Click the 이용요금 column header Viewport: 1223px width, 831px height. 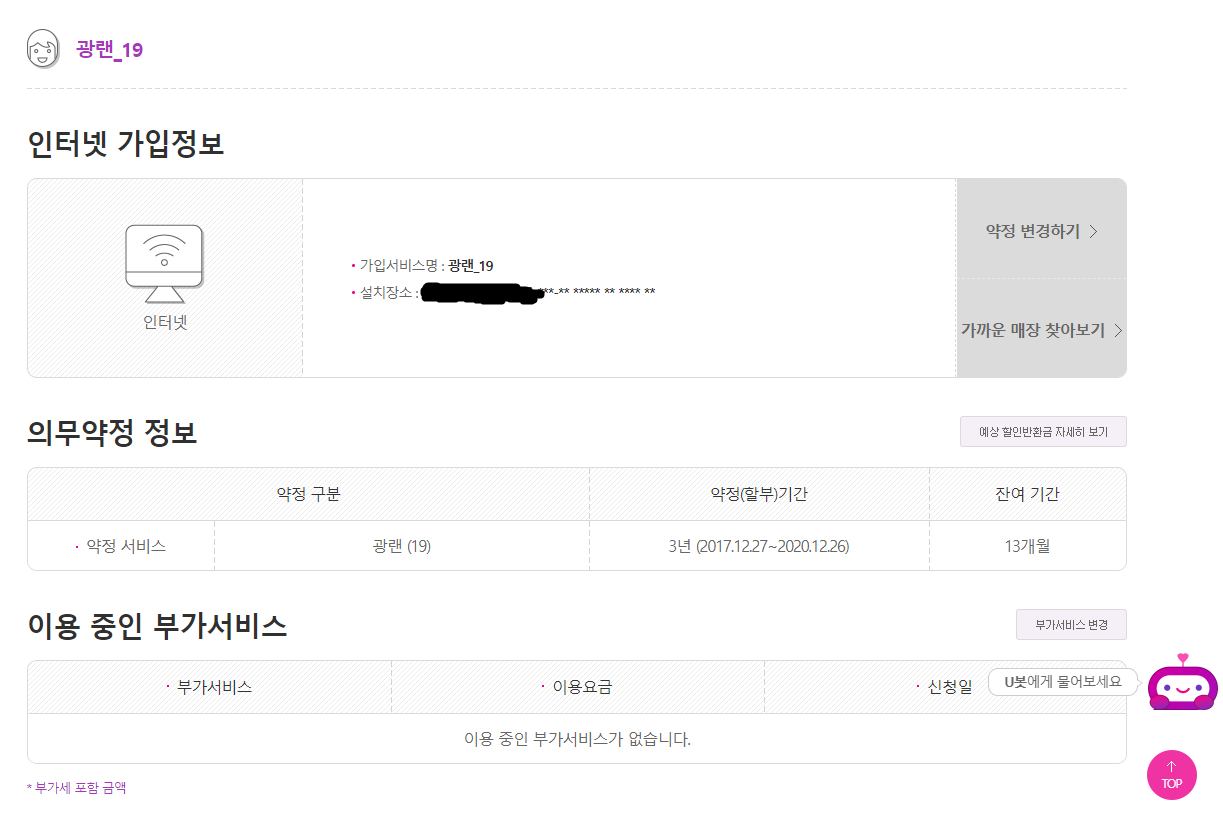[x=582, y=687]
